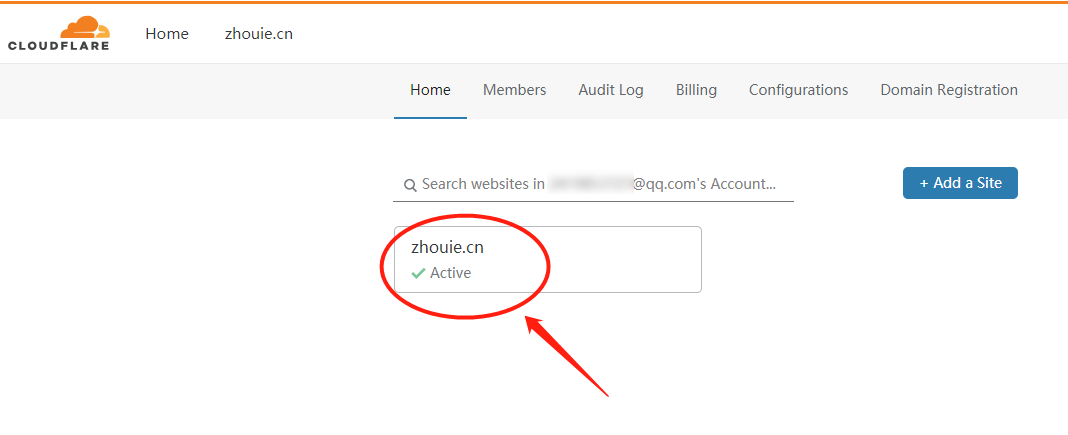Open Home in the top navigation

(167, 33)
